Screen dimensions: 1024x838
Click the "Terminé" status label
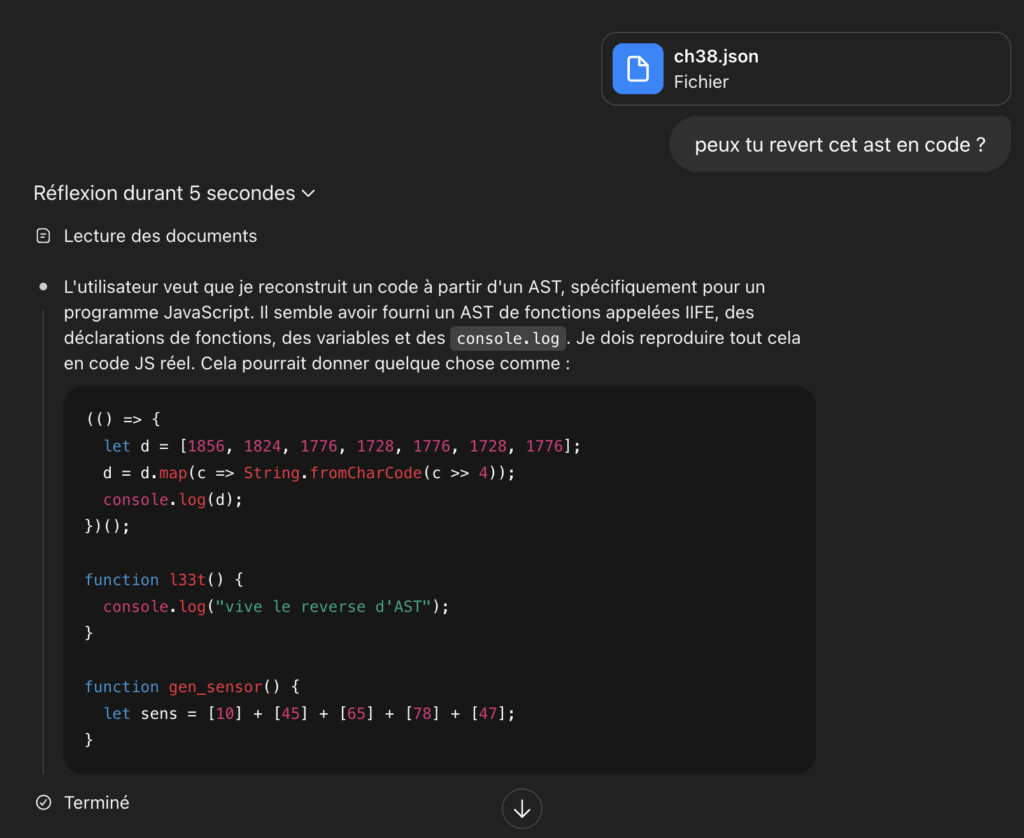click(x=96, y=802)
